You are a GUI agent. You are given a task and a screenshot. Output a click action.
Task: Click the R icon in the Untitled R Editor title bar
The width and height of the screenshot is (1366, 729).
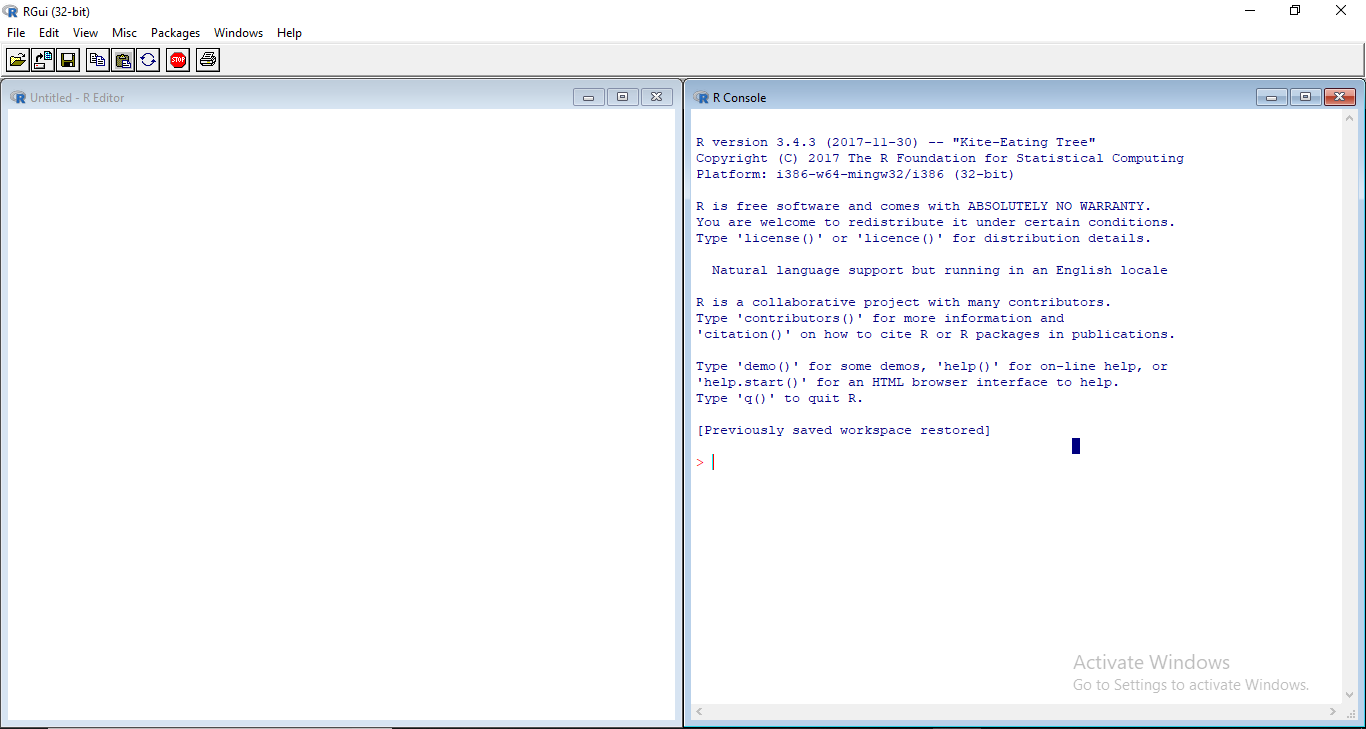coord(18,97)
